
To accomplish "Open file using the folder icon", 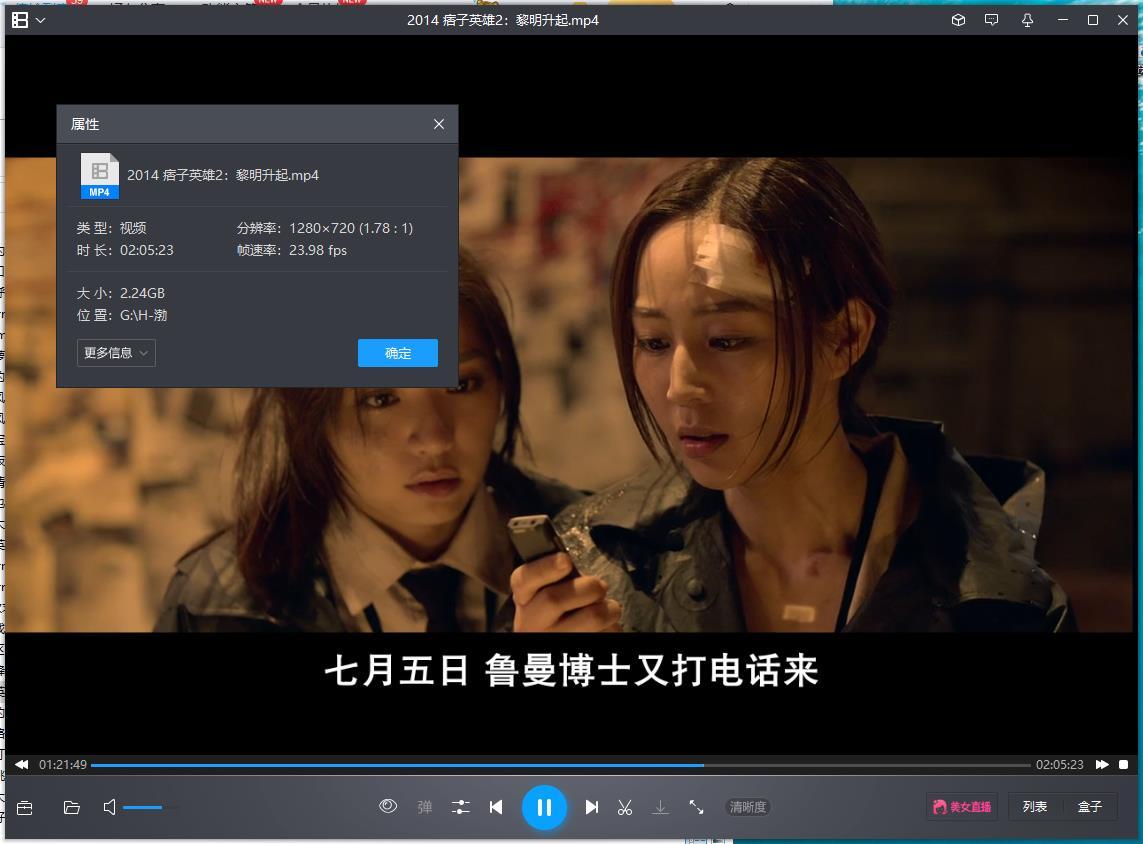I will tap(72, 807).
